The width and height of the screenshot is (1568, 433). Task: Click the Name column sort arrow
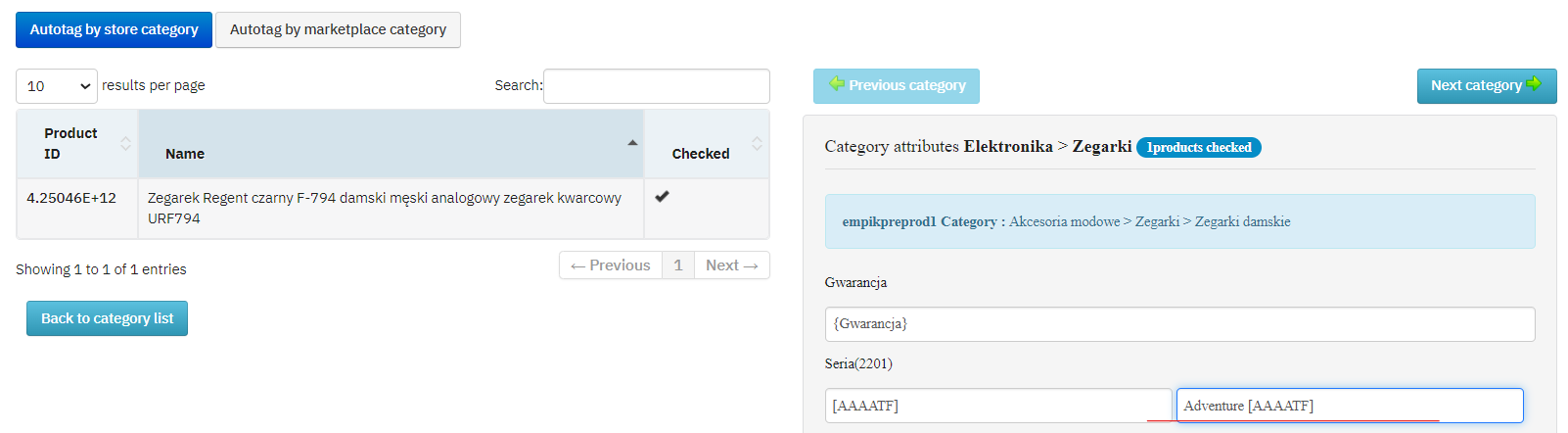tap(632, 143)
